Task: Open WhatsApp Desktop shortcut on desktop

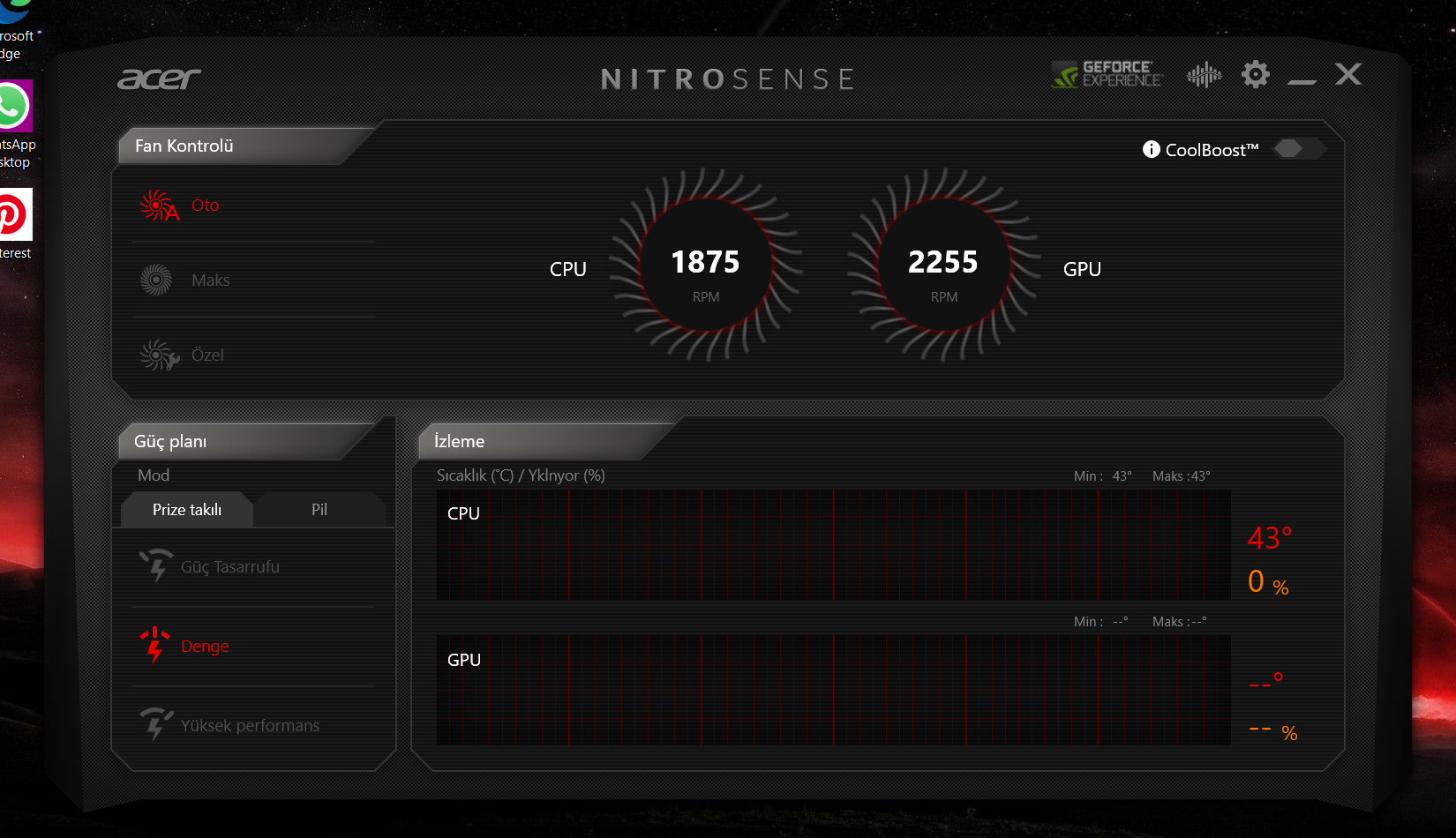Action: pos(14,108)
